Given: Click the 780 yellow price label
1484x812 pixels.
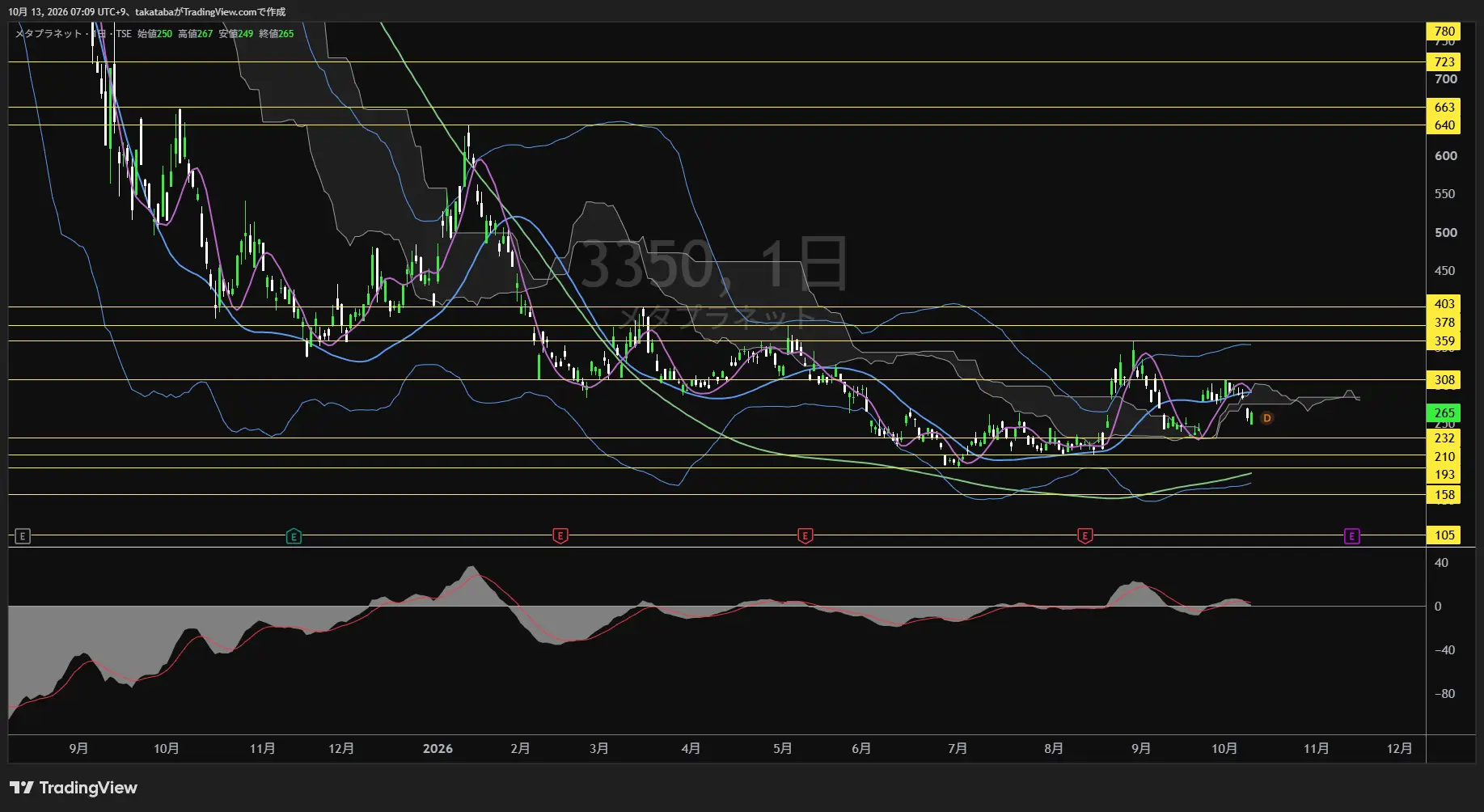Looking at the screenshot, I should (x=1444, y=32).
